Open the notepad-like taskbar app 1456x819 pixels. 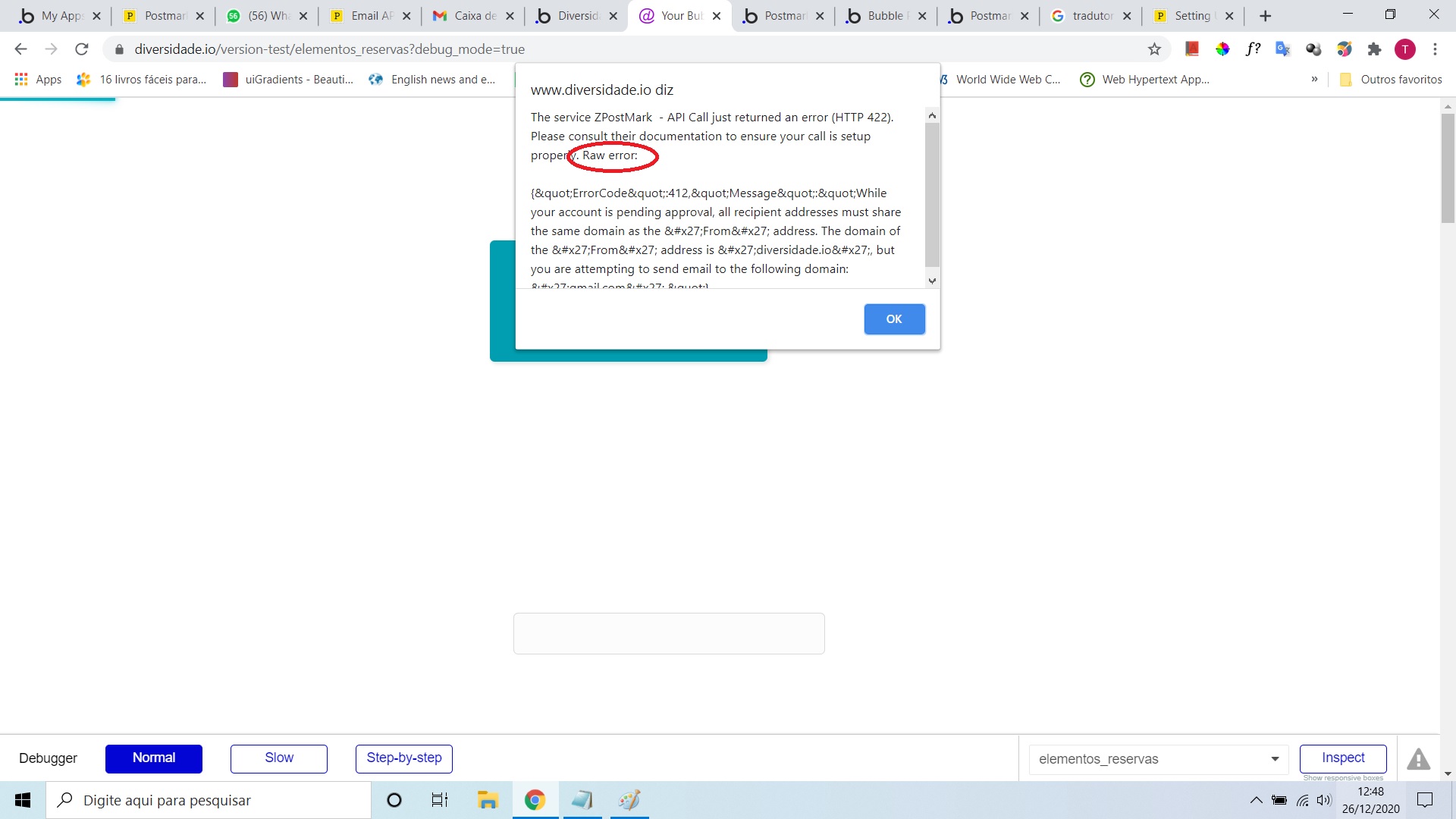click(582, 800)
